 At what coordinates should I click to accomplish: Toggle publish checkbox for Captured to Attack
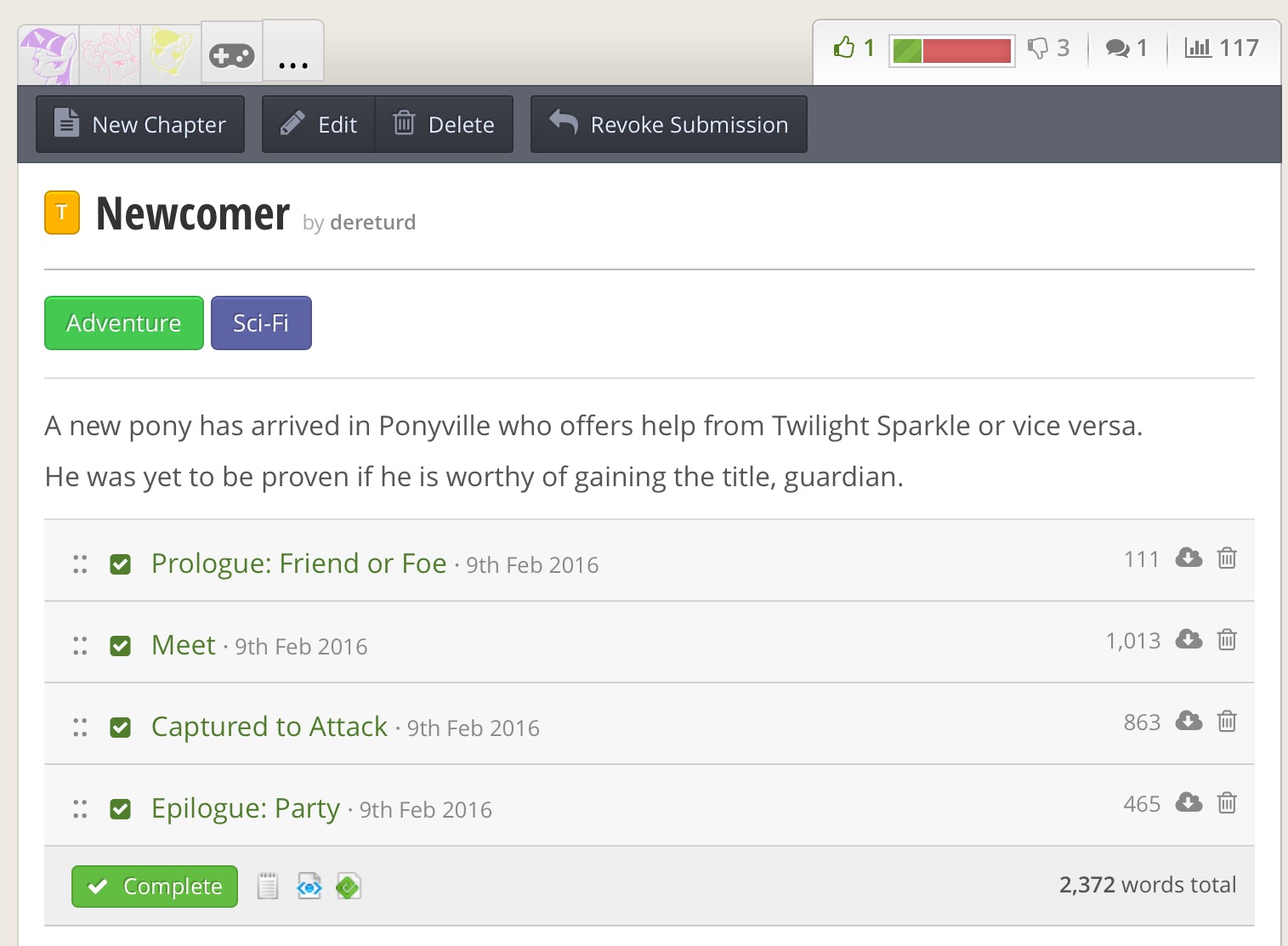click(x=121, y=728)
